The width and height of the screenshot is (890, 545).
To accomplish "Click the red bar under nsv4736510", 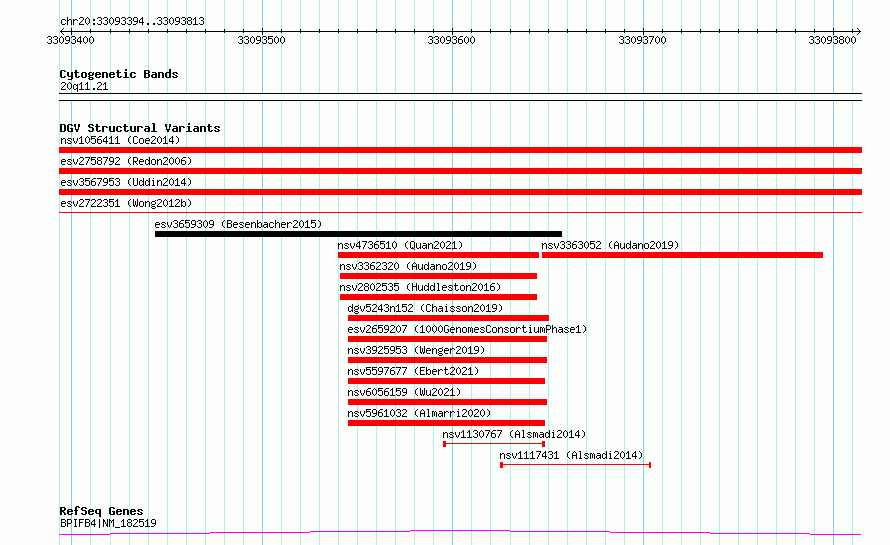I will tap(438, 255).
